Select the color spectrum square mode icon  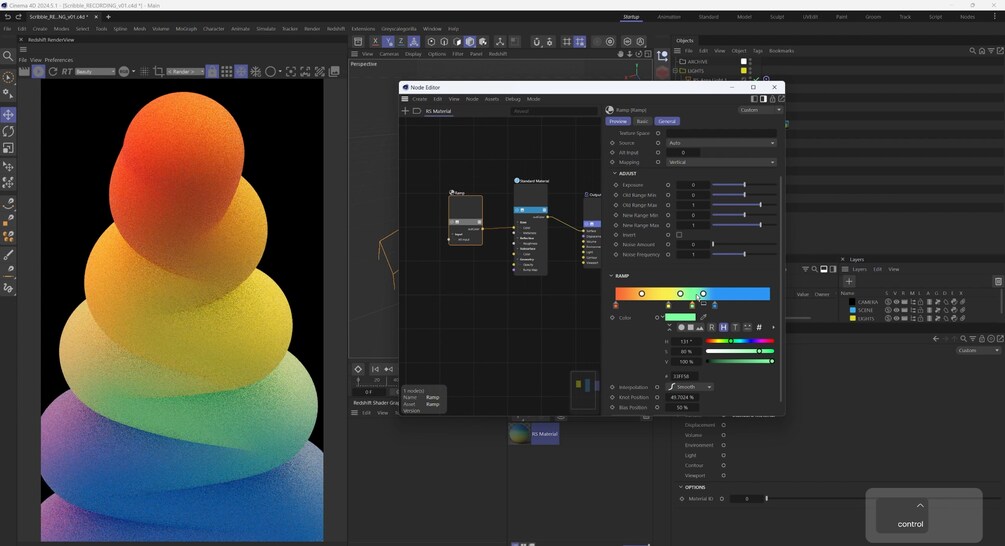690,327
